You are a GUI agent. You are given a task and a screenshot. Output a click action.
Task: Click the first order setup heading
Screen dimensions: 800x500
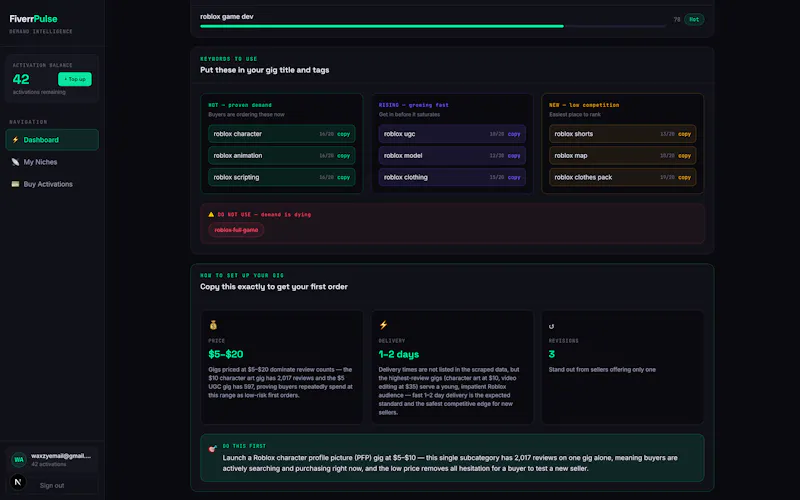pos(273,287)
